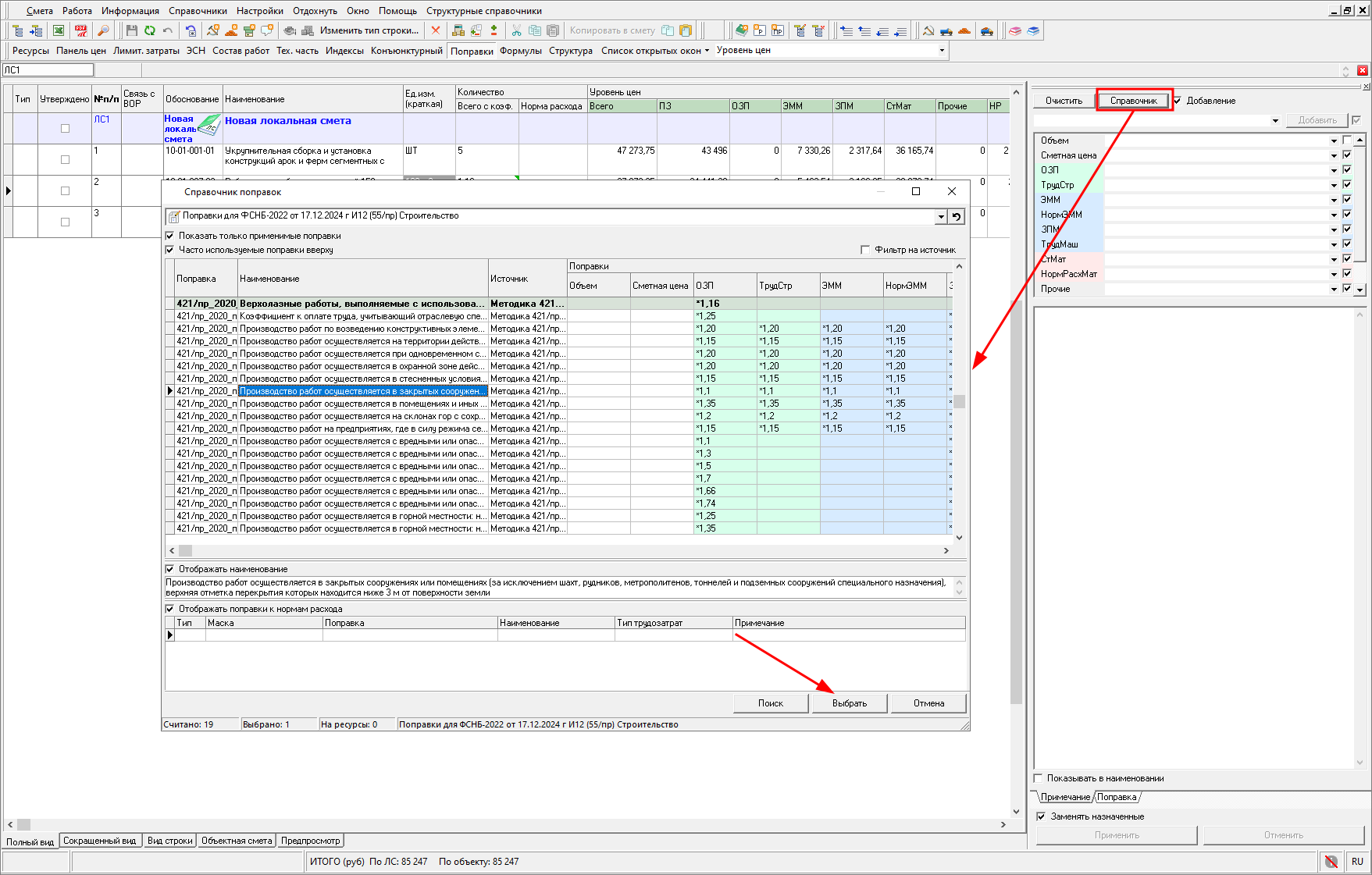Click the 'Справочник' button
This screenshot has height=875, width=1372.
tap(1133, 101)
